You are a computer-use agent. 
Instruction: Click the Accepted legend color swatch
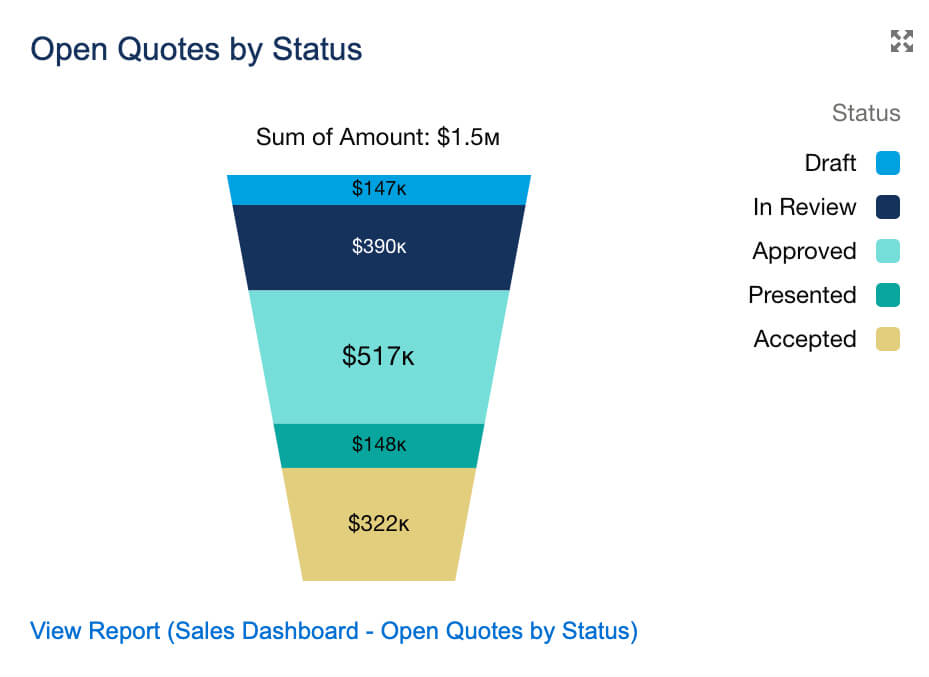[x=887, y=339]
